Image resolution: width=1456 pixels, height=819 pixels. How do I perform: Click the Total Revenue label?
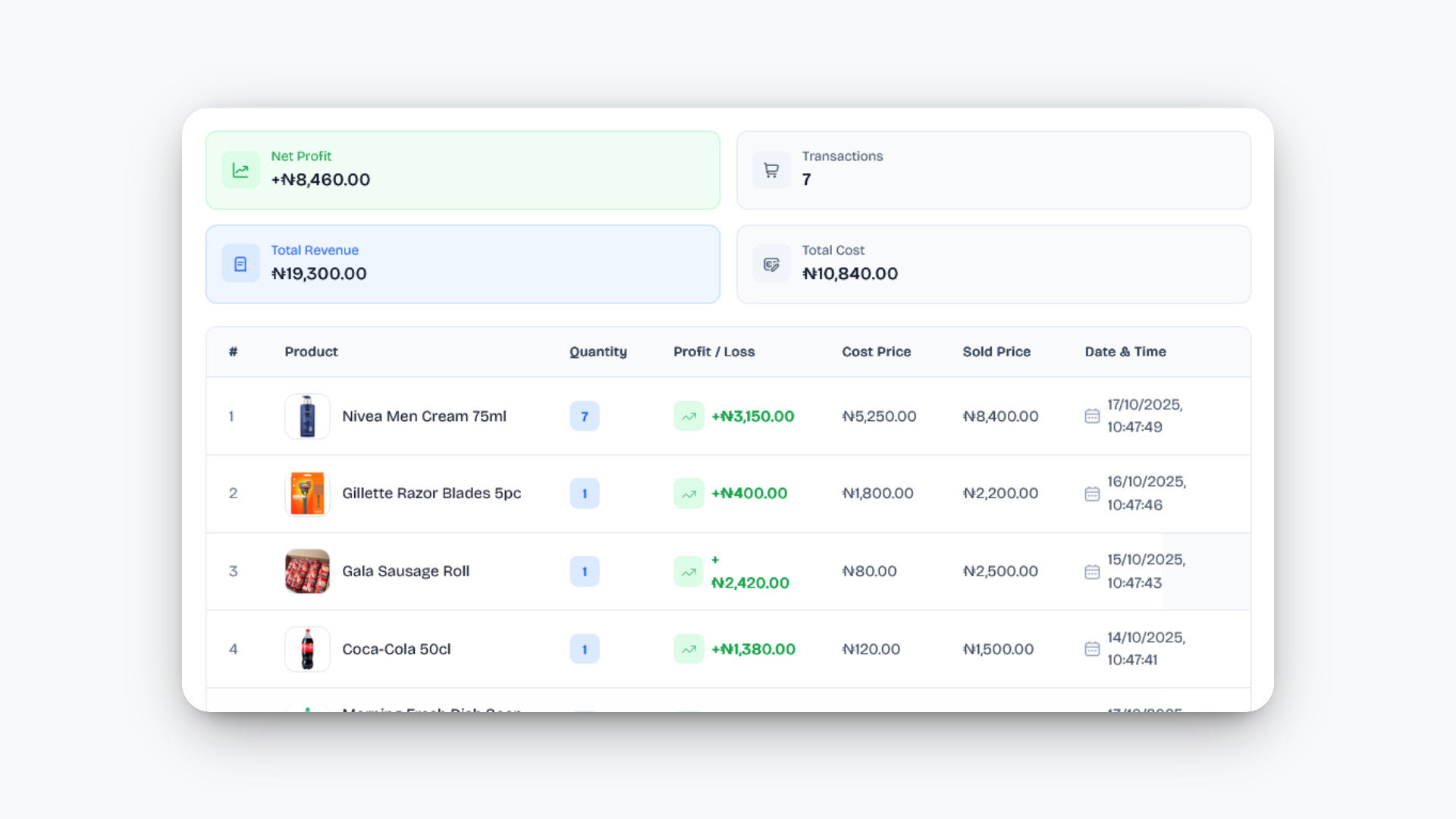click(315, 250)
